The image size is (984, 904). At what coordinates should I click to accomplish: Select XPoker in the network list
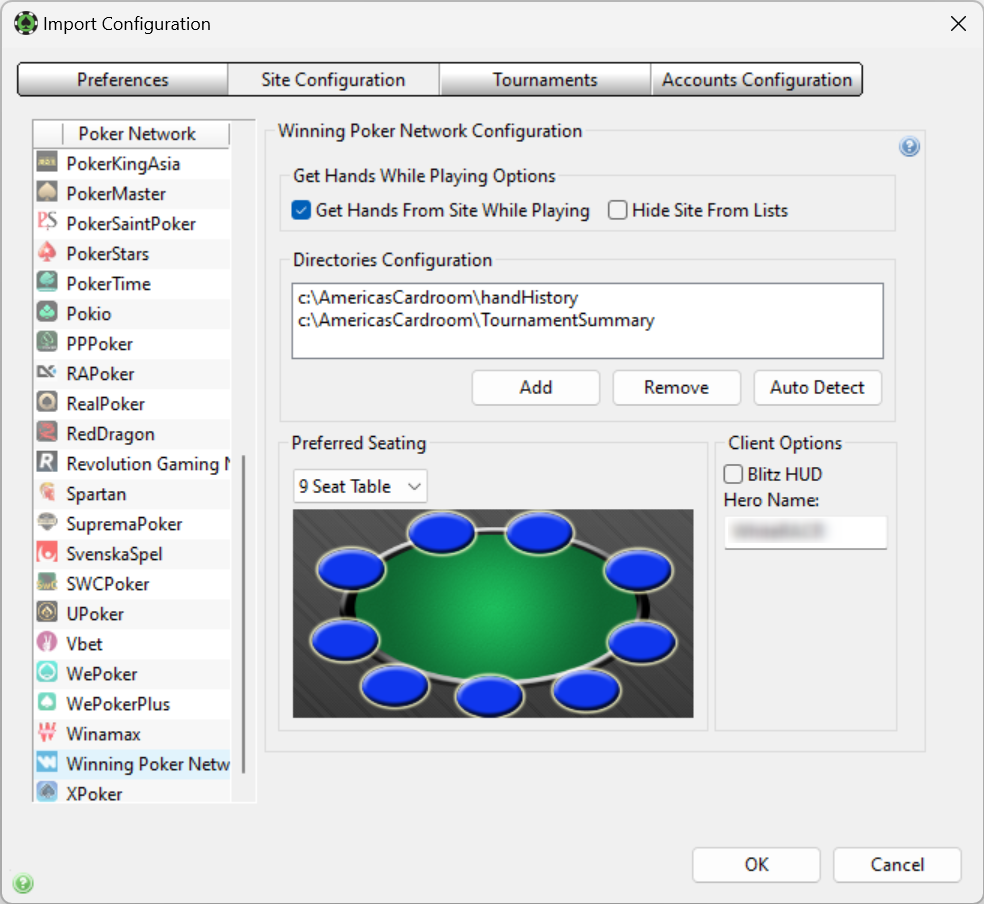[x=133, y=793]
